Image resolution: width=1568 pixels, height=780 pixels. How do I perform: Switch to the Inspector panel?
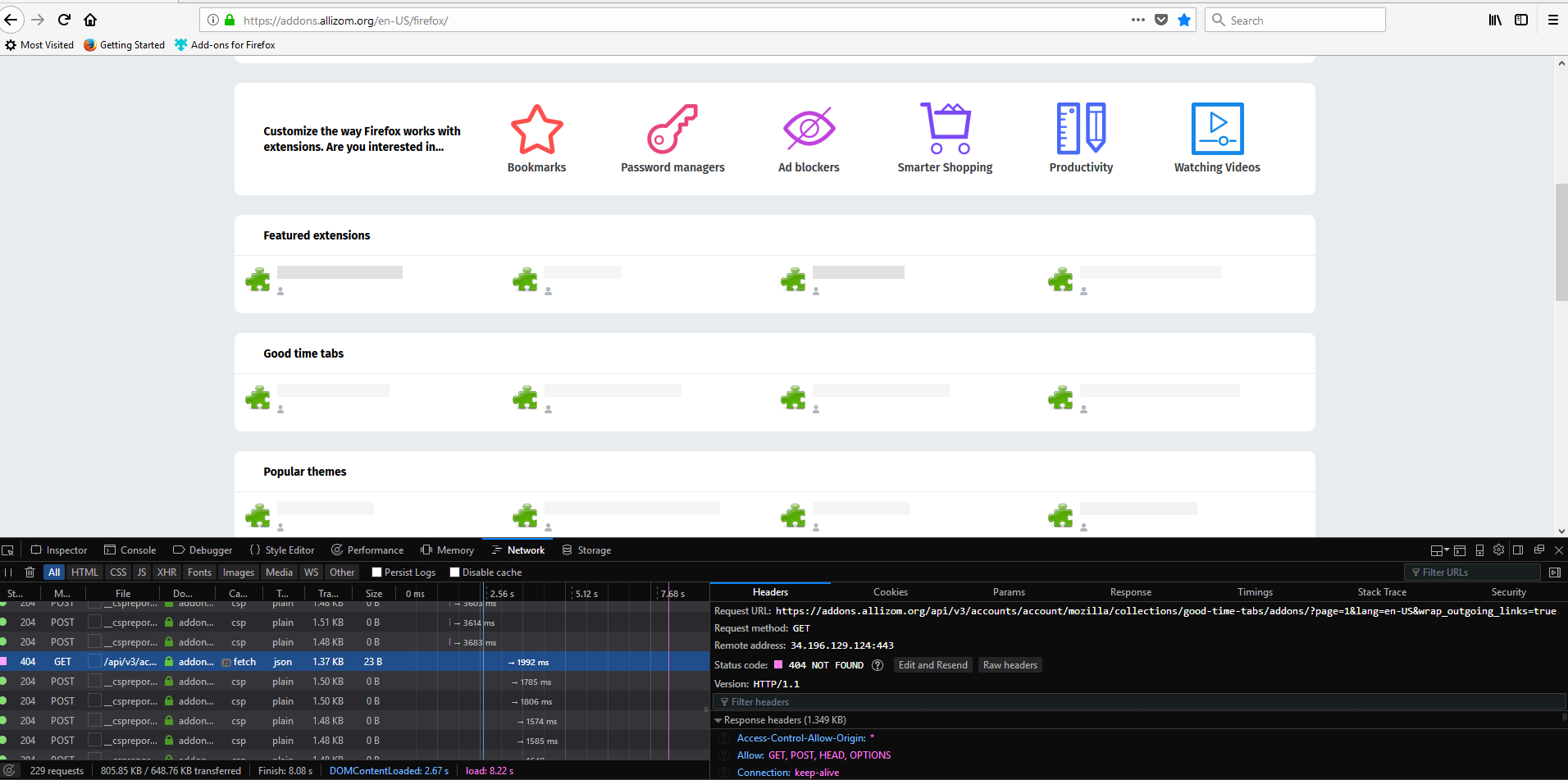[x=59, y=550]
